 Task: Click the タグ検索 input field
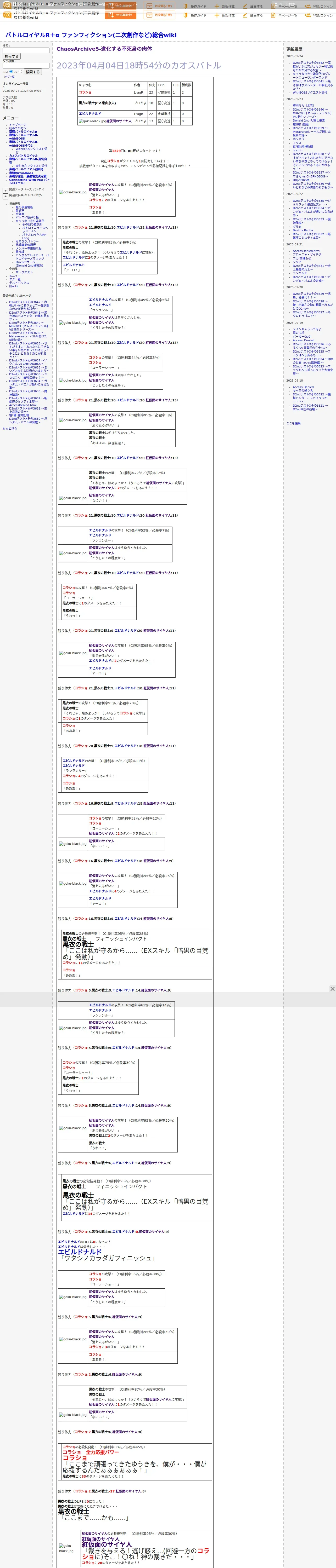point(26,66)
